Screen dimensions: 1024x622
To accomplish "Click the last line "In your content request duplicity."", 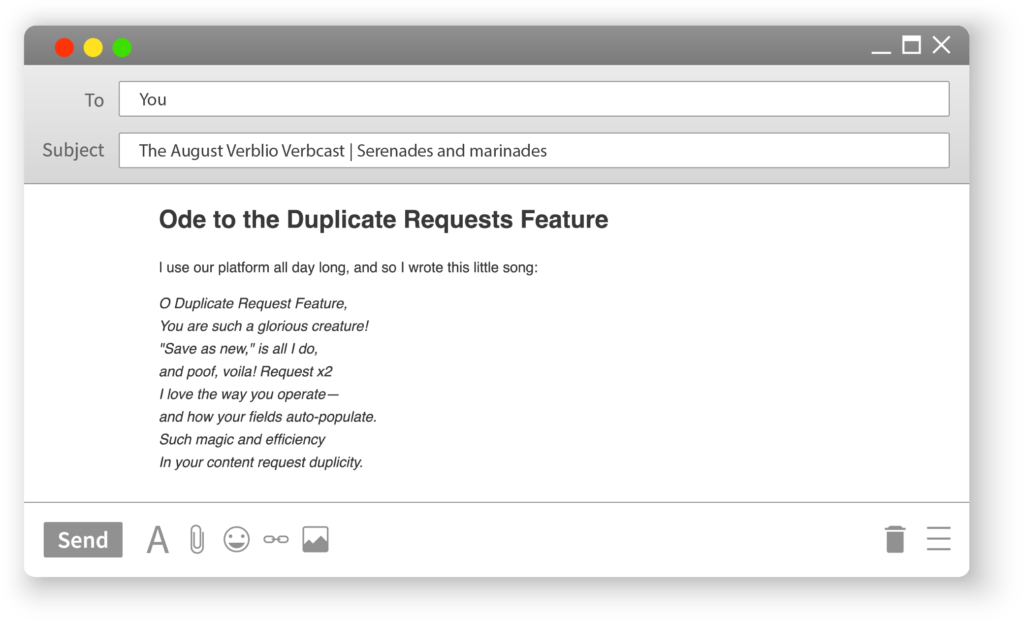I will coord(261,462).
